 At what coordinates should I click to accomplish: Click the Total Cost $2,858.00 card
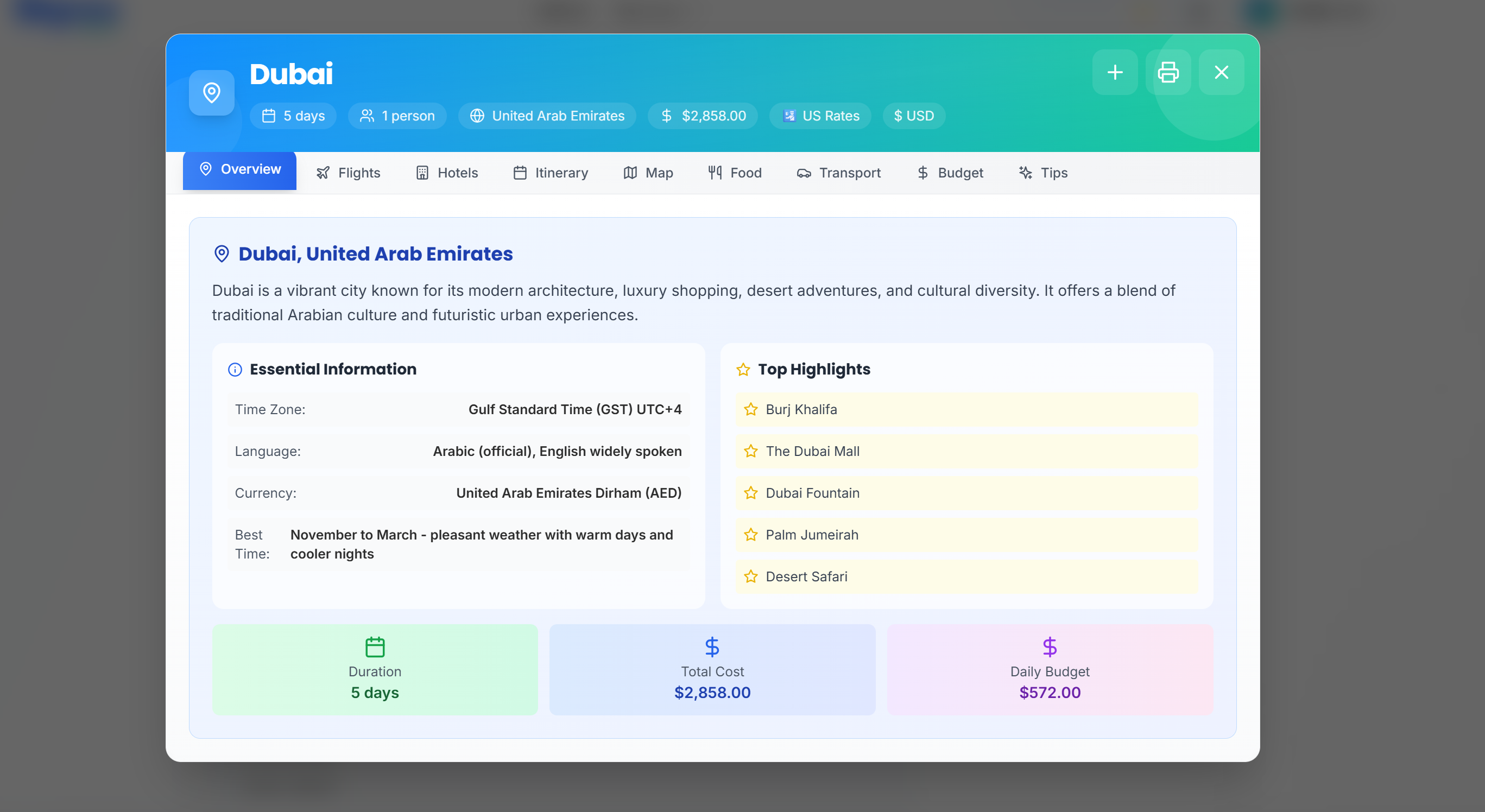click(x=712, y=669)
